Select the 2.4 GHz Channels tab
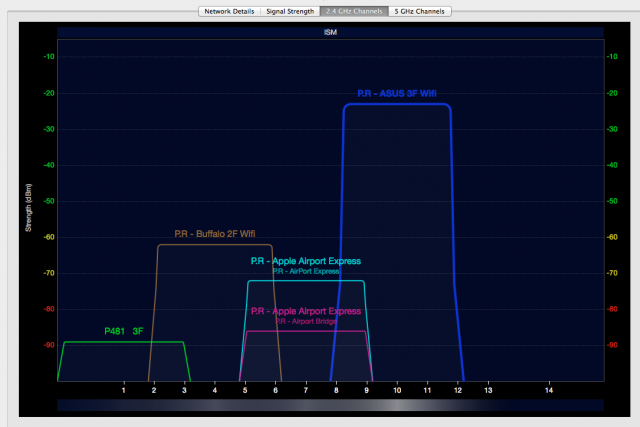Screen dimensions: 640x427 coord(354,11)
